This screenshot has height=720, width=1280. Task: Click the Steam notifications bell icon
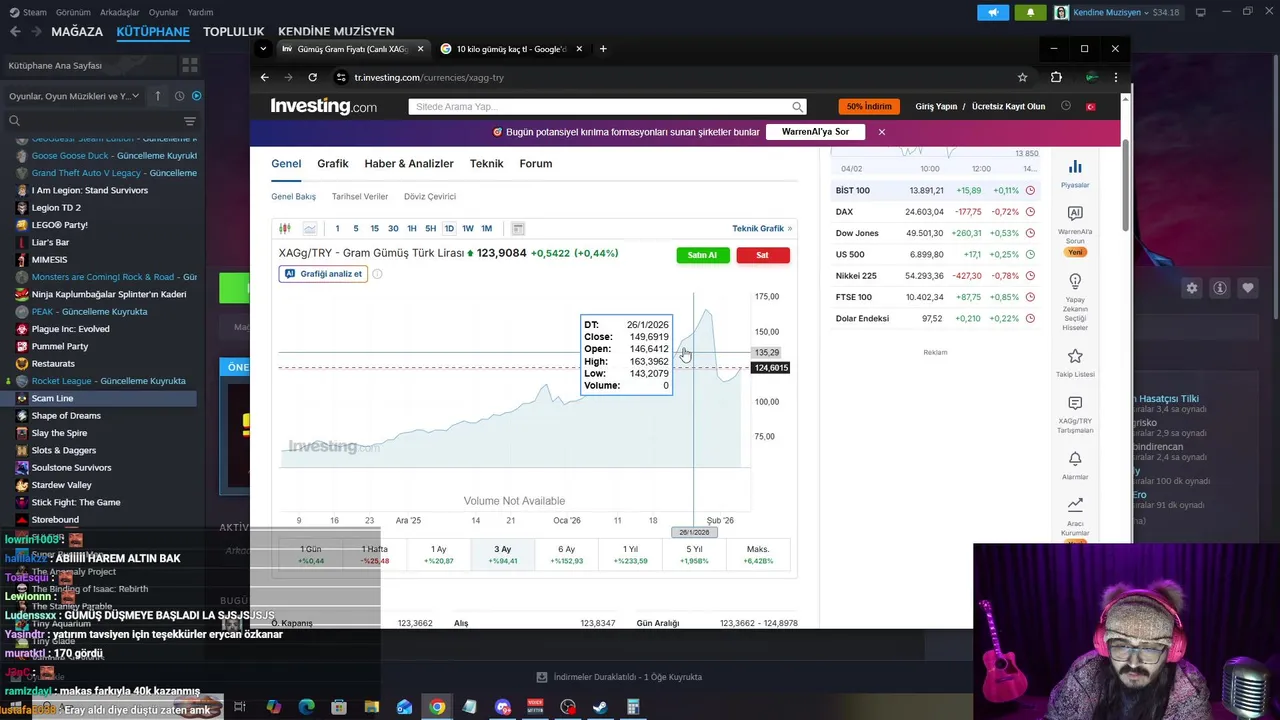pos(1031,13)
